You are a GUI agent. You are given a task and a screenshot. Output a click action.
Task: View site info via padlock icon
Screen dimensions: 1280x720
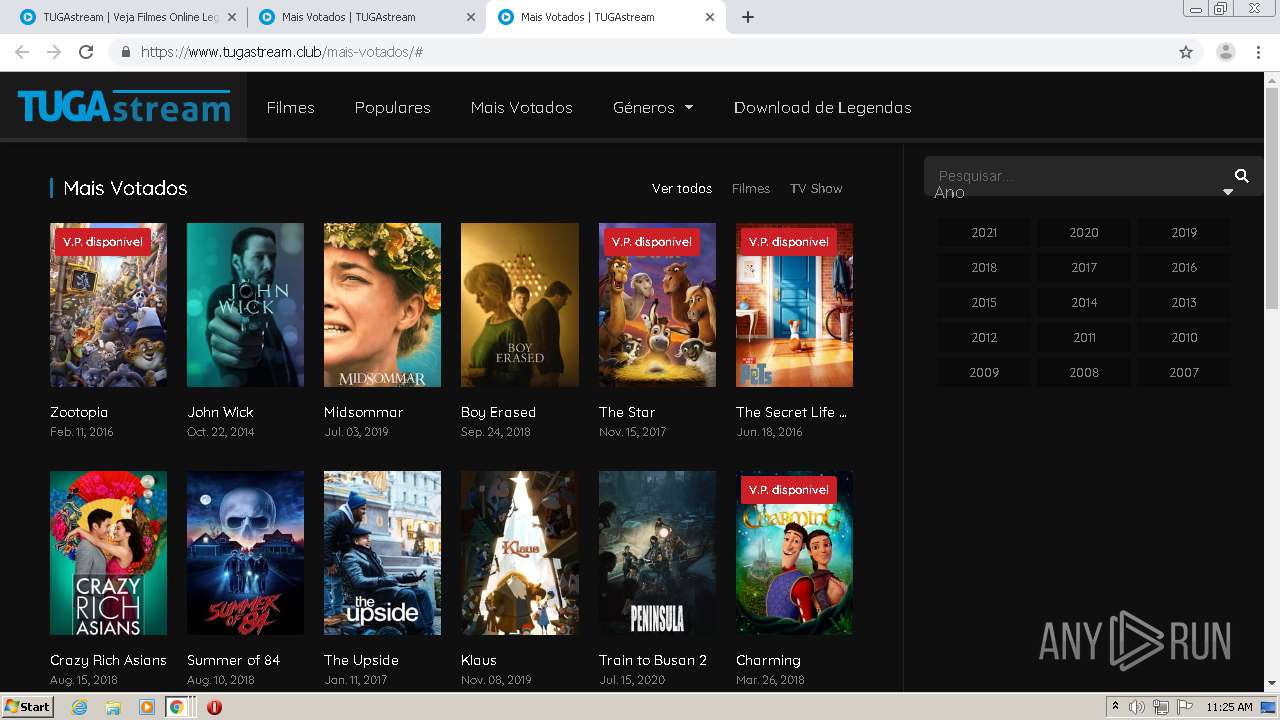tap(126, 52)
